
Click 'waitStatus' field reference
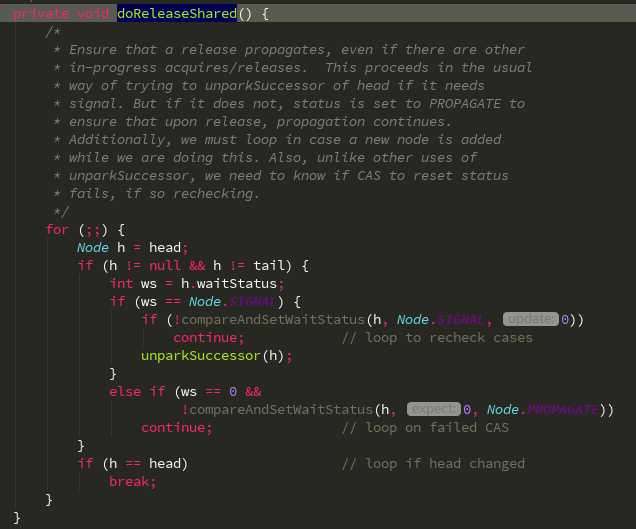tap(236, 284)
